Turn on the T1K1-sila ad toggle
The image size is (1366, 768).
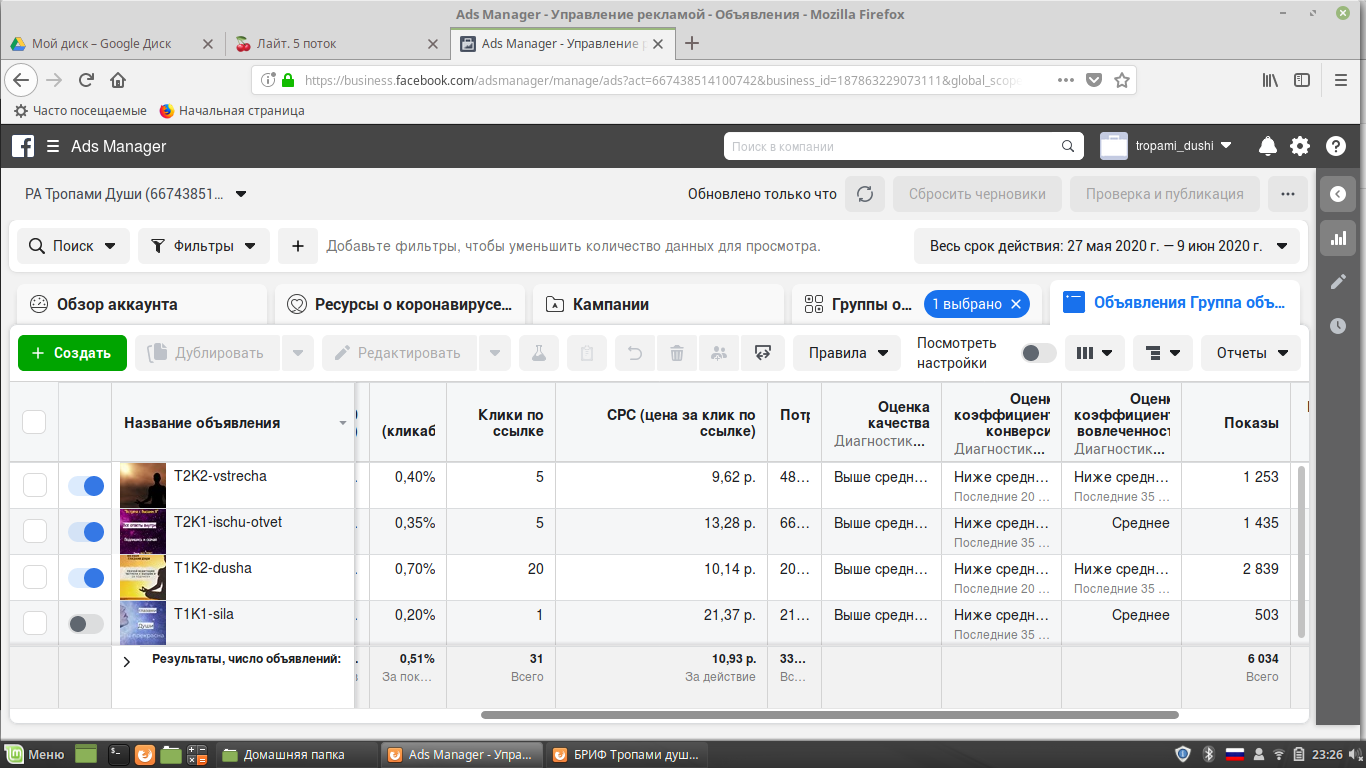(x=86, y=624)
